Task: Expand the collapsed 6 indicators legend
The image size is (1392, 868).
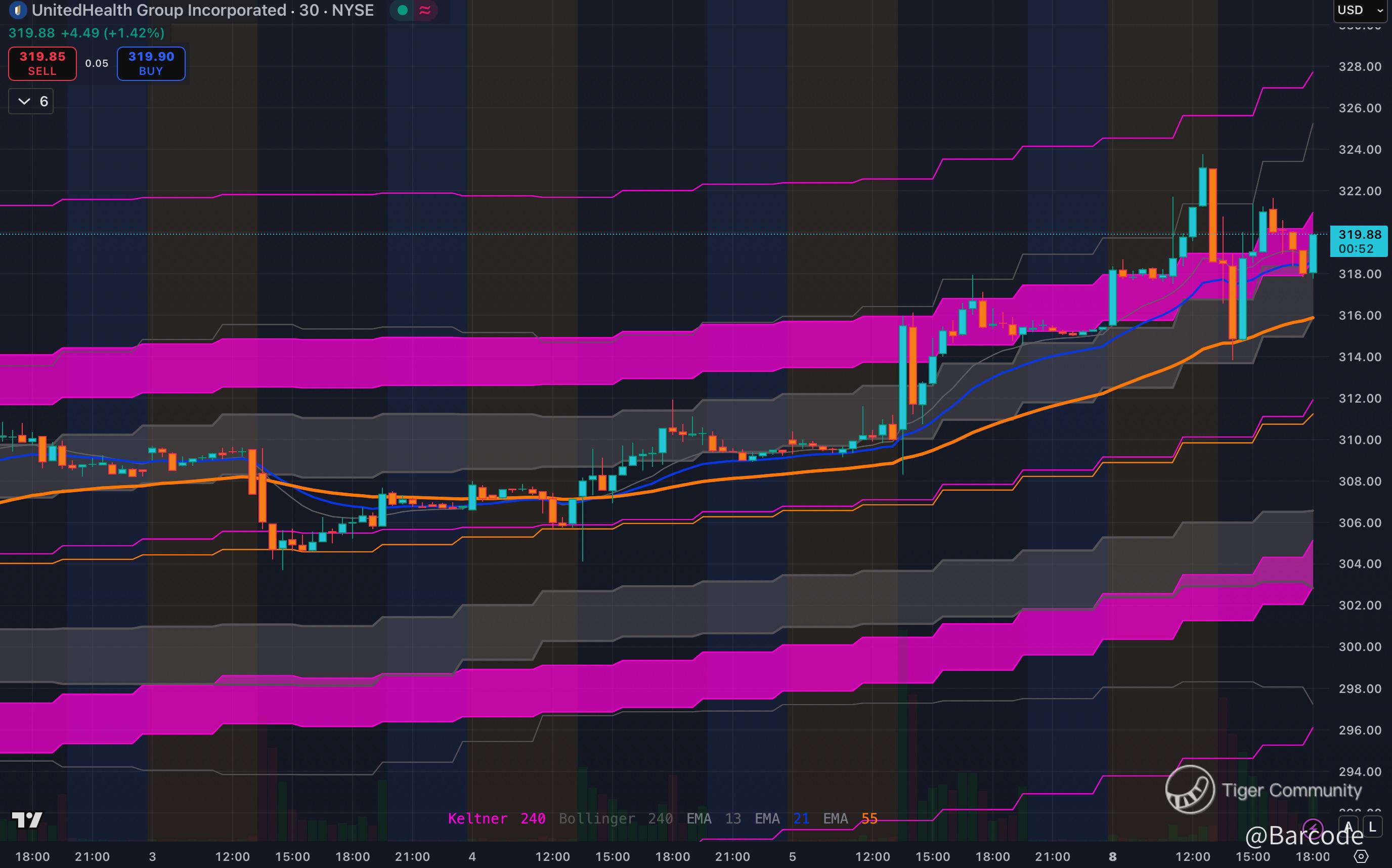Action: (x=31, y=102)
